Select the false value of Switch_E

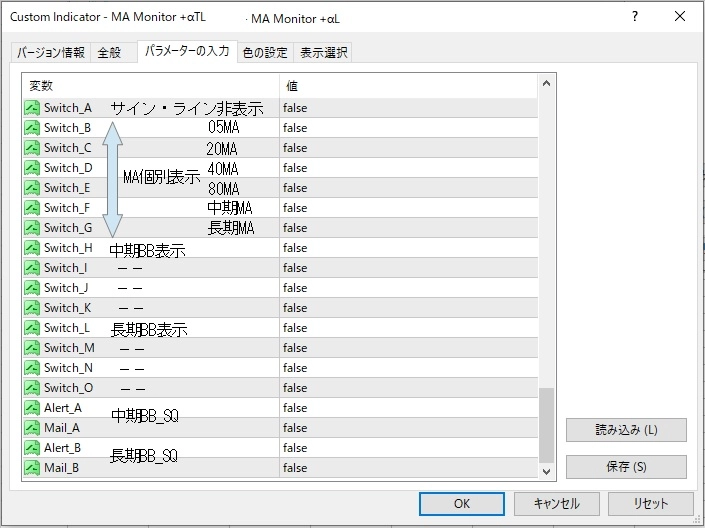(295, 188)
